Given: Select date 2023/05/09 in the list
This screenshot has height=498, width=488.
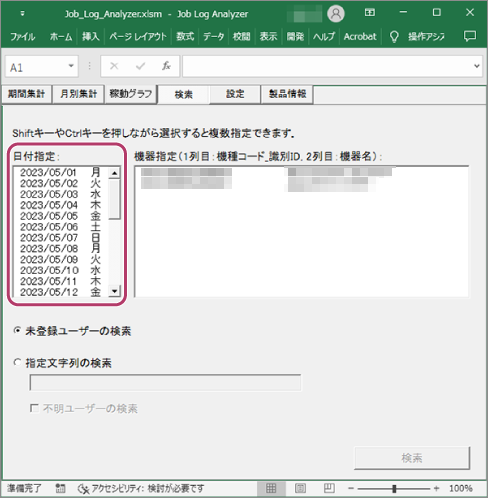Looking at the screenshot, I should 61,259.
